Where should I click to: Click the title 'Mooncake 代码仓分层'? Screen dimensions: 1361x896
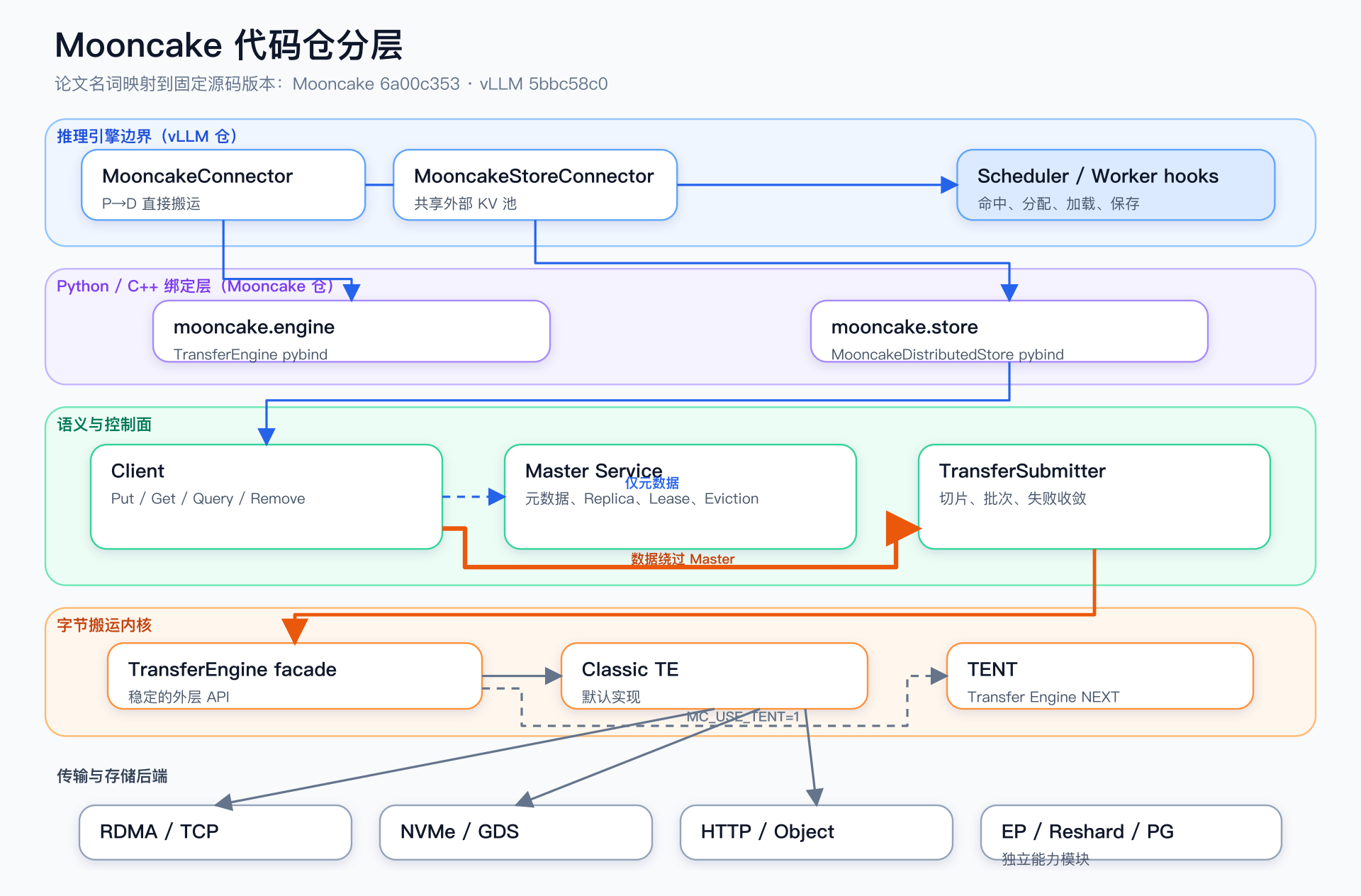pyautogui.click(x=229, y=45)
